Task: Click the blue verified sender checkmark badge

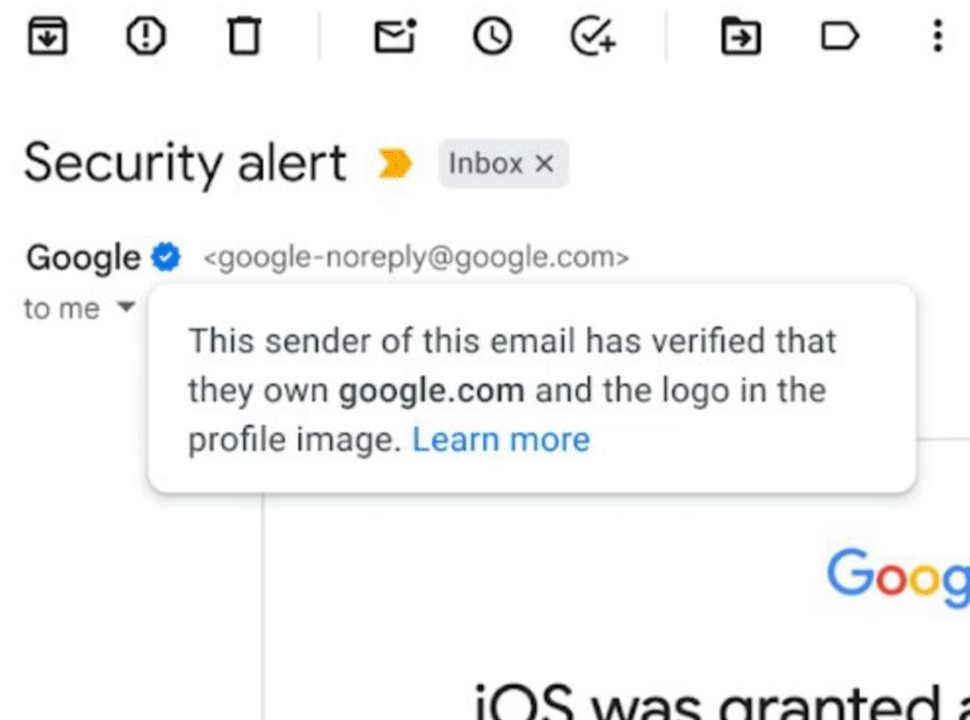Action: pyautogui.click(x=166, y=257)
